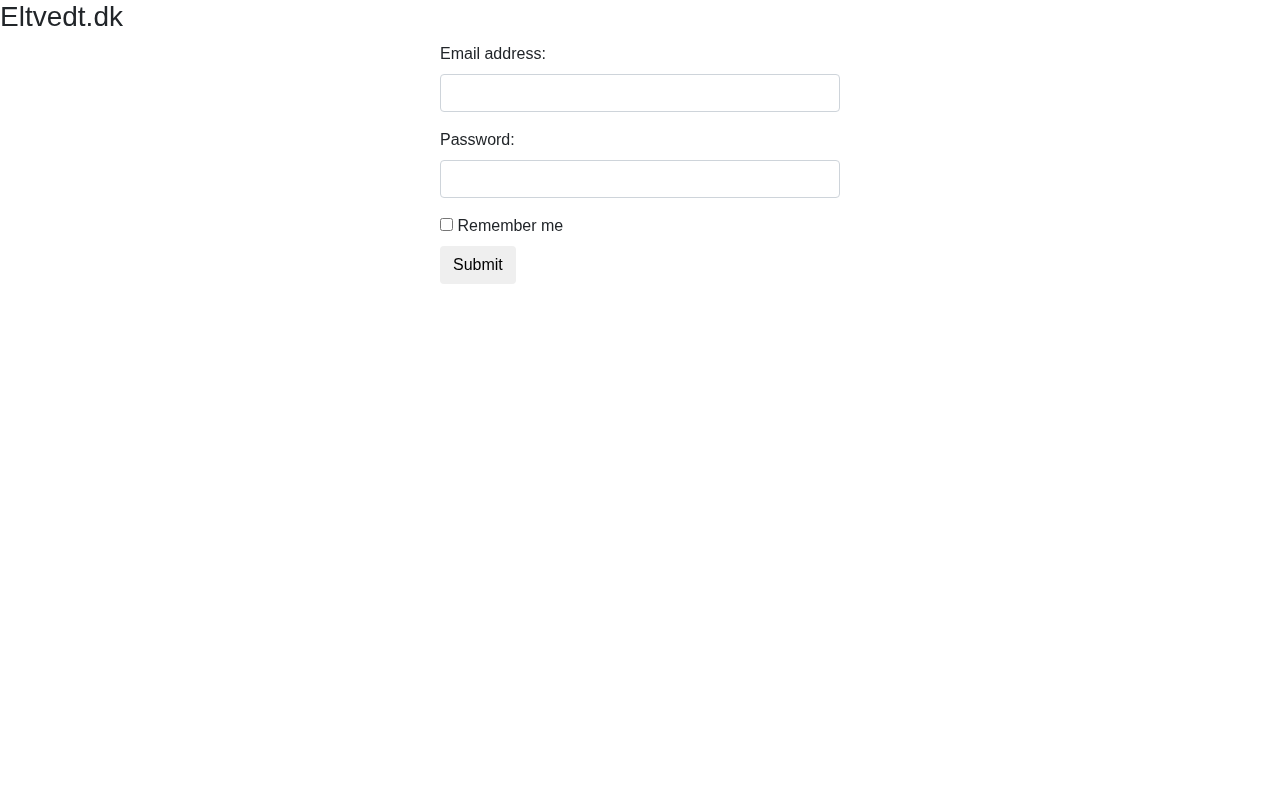Place cursor in the password box
The width and height of the screenshot is (1280, 800).
coord(639,179)
